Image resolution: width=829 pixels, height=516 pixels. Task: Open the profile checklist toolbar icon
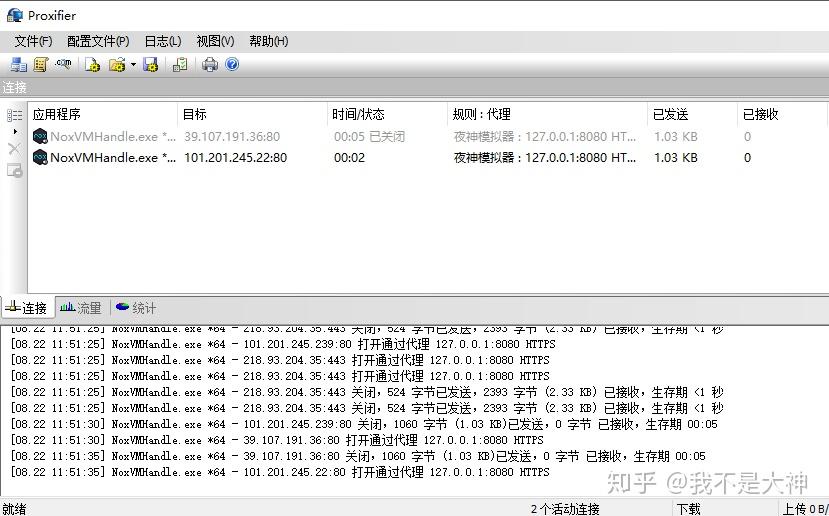[180, 64]
